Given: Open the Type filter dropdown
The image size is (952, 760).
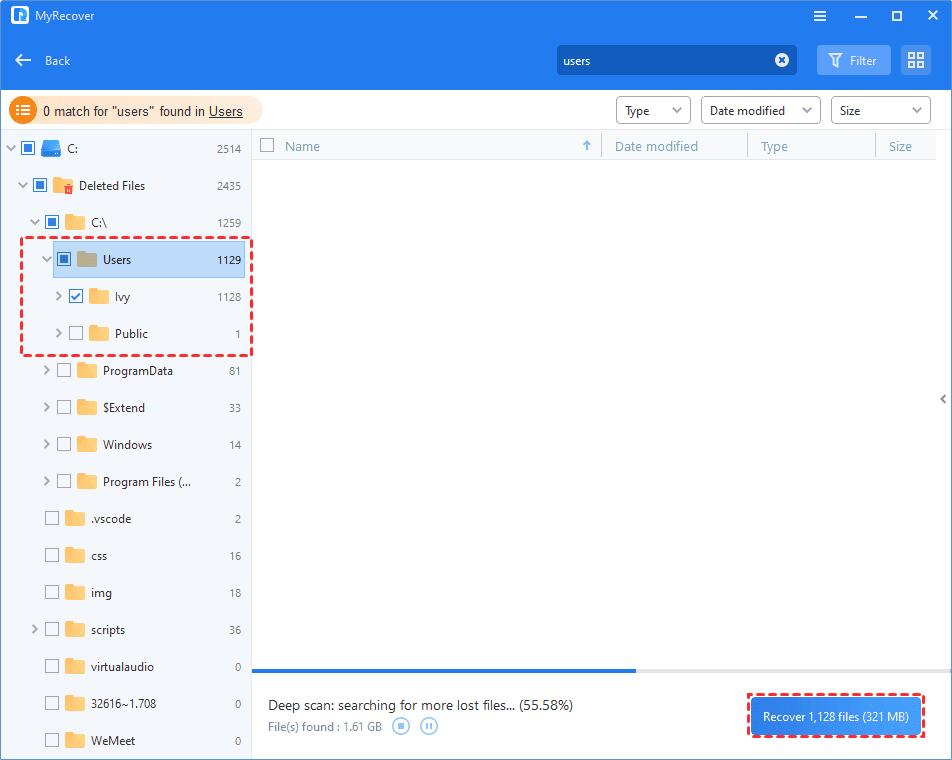Looking at the screenshot, I should pyautogui.click(x=653, y=110).
